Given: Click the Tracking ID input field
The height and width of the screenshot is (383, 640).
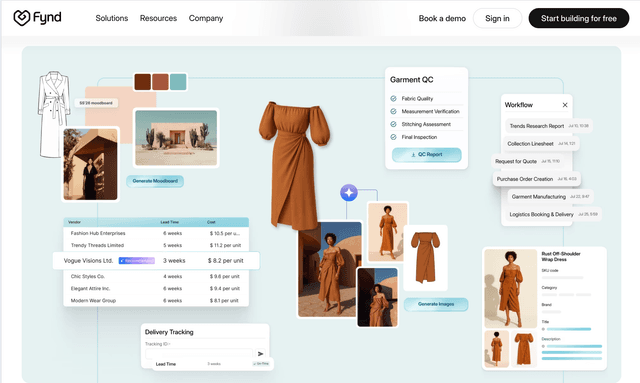Looking at the screenshot, I should [x=199, y=354].
